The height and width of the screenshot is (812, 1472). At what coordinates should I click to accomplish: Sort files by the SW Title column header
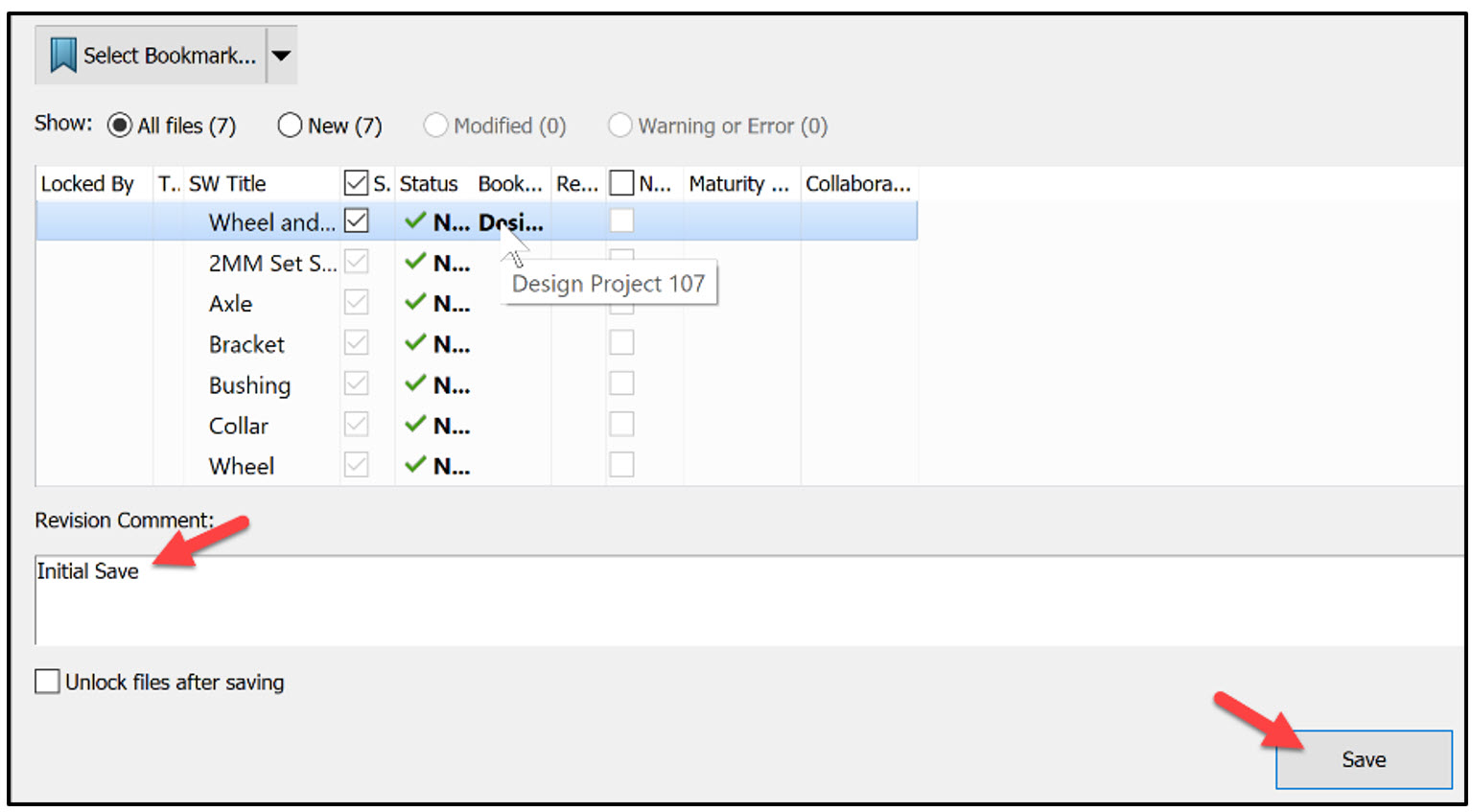pos(227,183)
